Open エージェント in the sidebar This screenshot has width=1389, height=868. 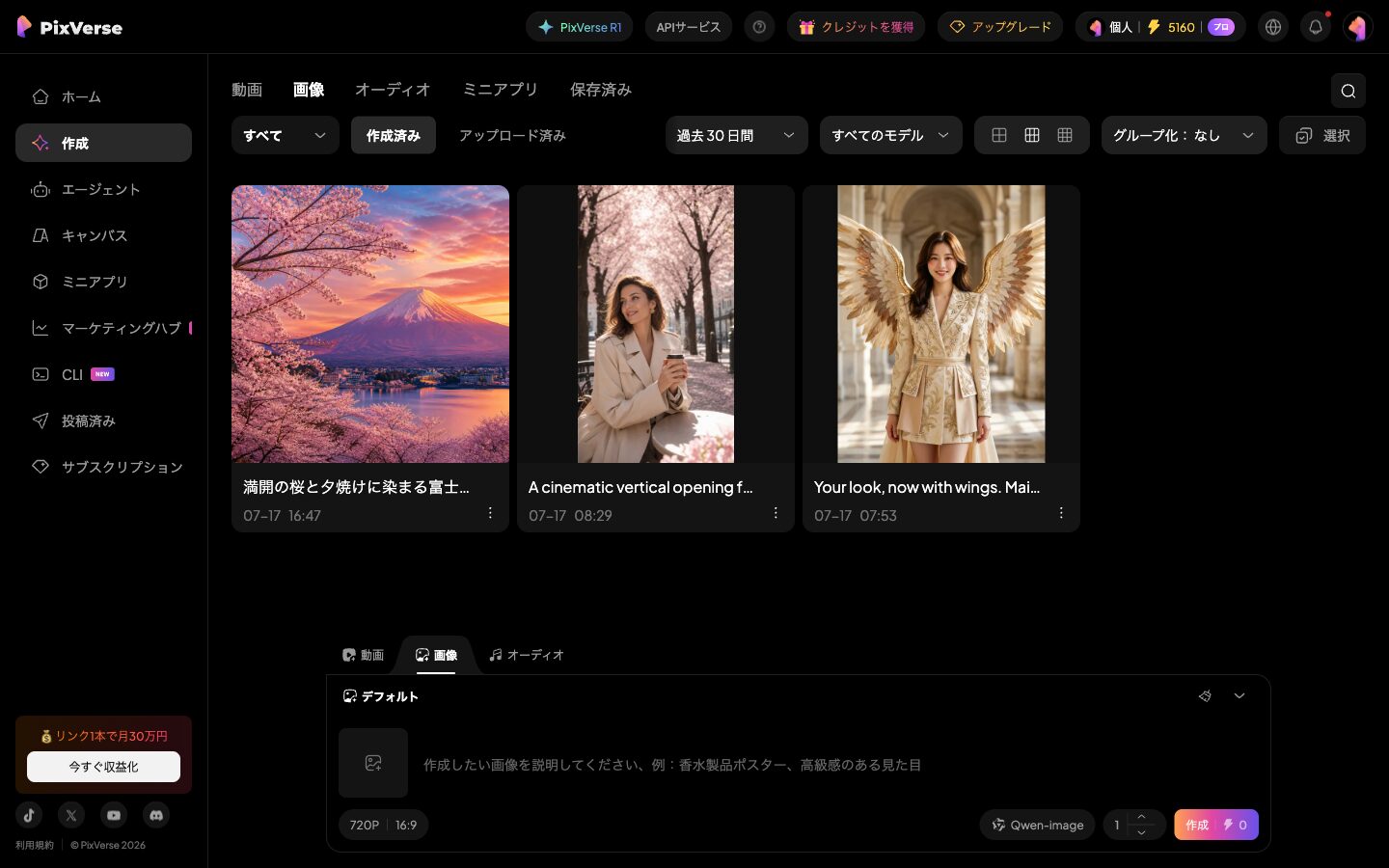[x=103, y=189]
